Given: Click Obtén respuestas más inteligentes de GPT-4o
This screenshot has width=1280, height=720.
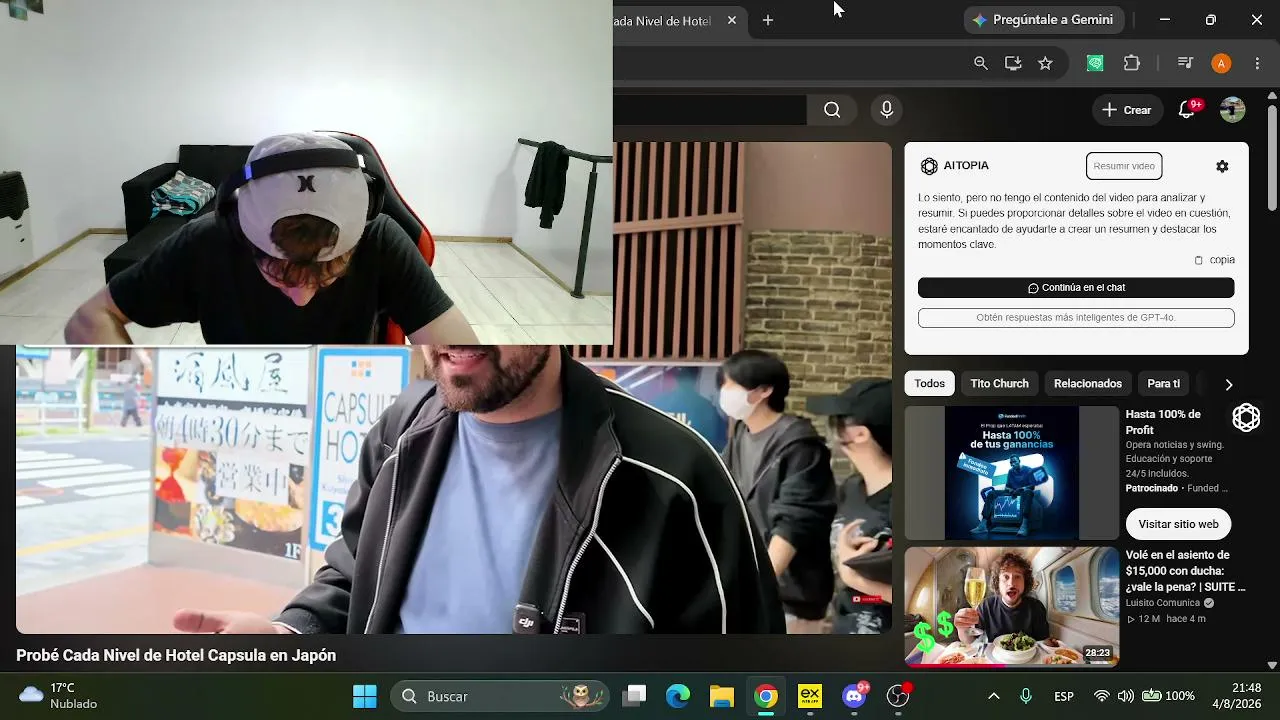Looking at the screenshot, I should click(x=1076, y=318).
